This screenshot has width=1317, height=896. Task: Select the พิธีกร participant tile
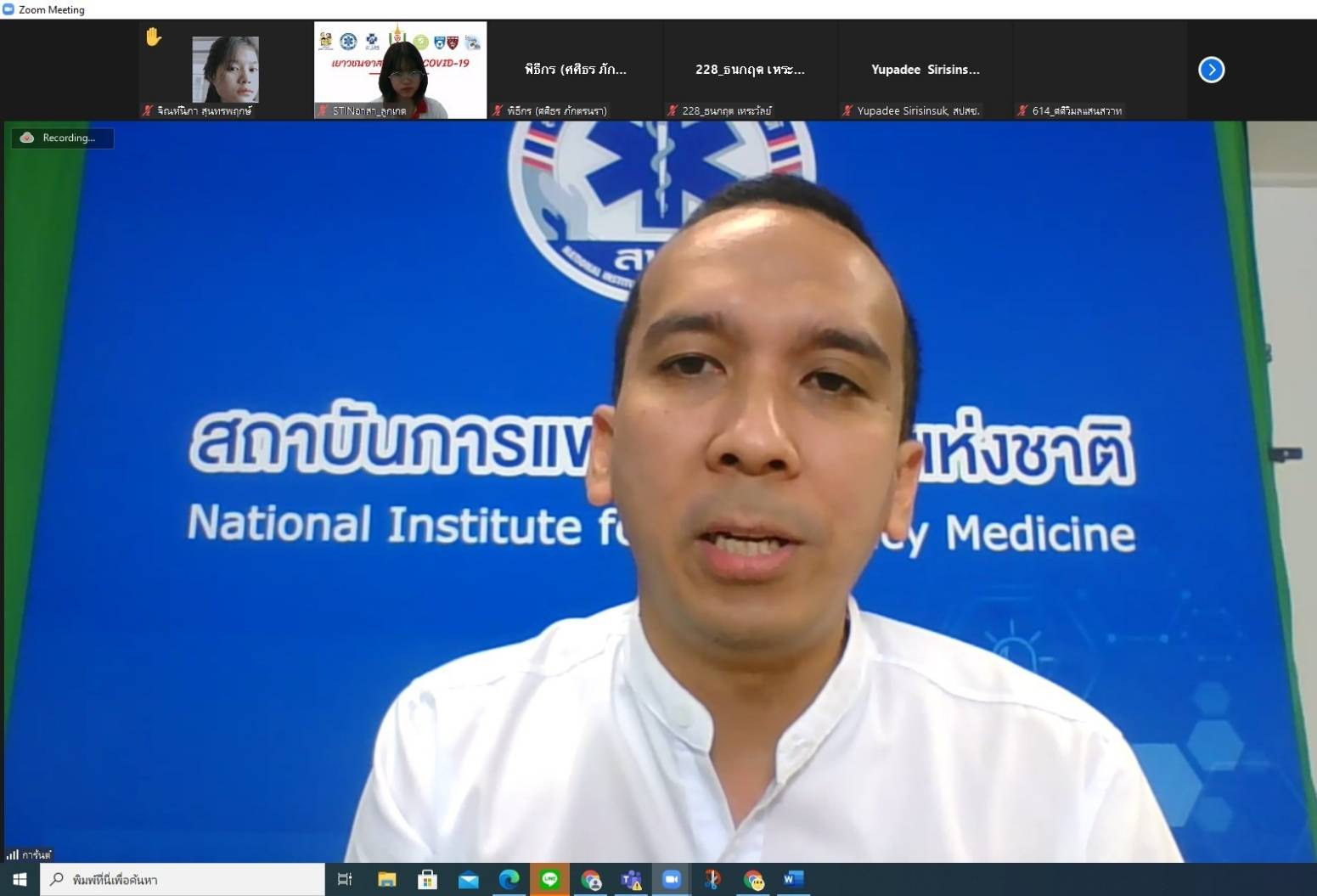click(x=575, y=70)
